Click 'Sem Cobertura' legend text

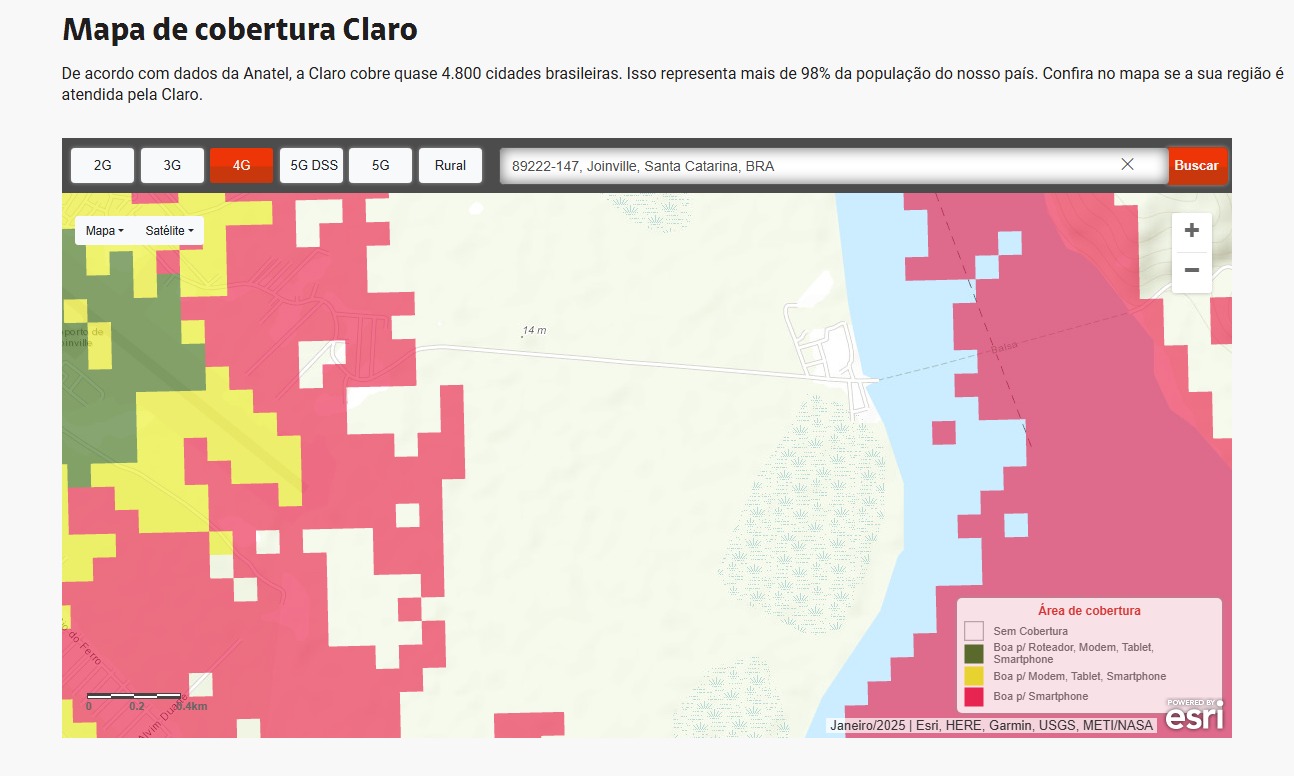pos(1030,631)
